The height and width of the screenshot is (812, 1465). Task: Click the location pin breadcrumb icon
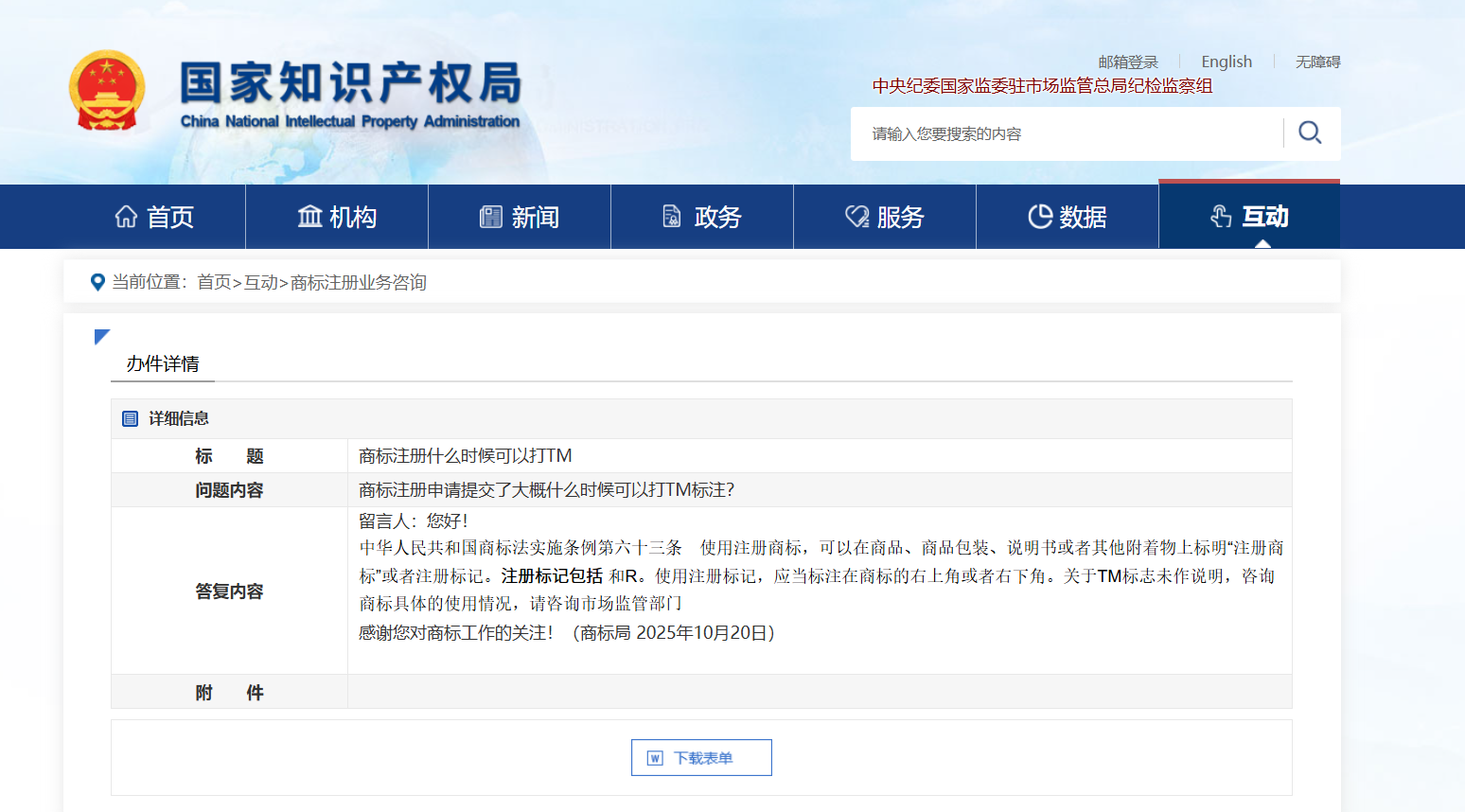pyautogui.click(x=97, y=282)
